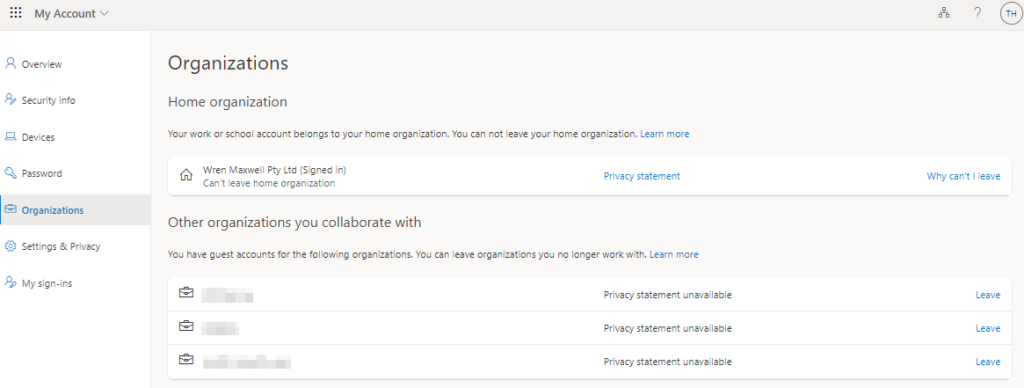The image size is (1024, 388).
Task: Click the home icon beside Wren Maxwell
Action: [x=186, y=176]
